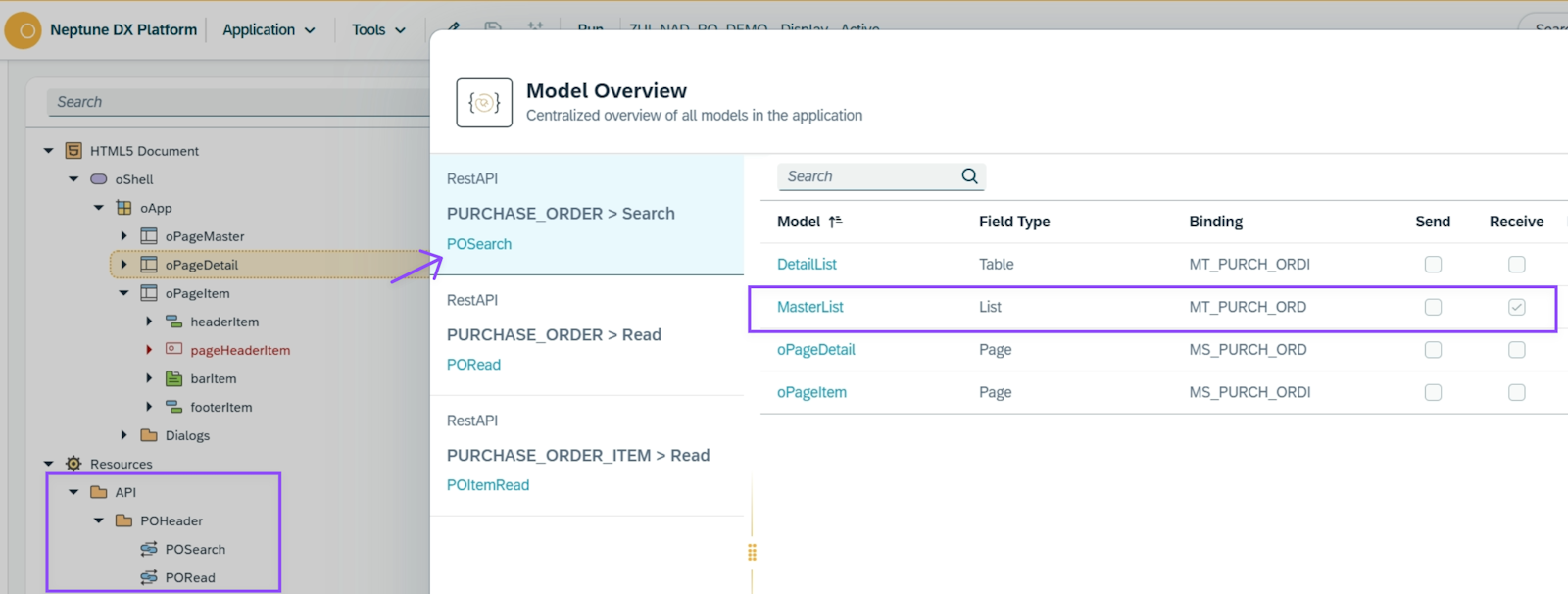Viewport: 1568px width, 594px height.
Task: Click the oPageItem page icon
Action: 149,293
